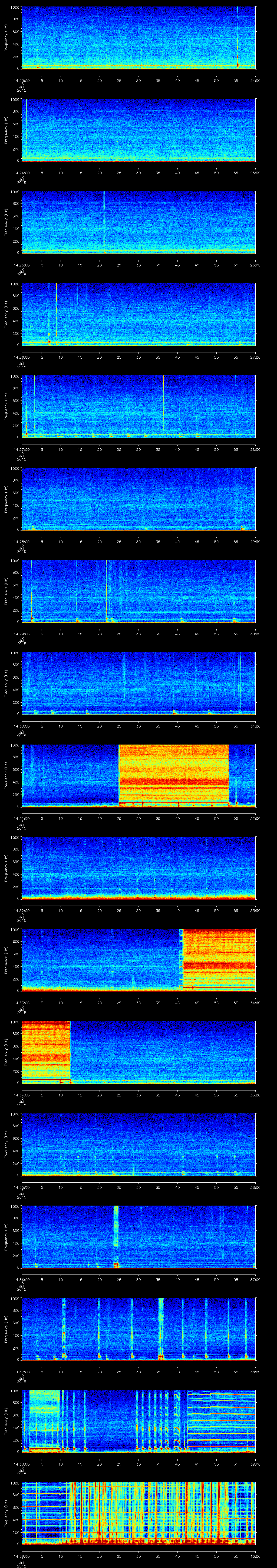The width and height of the screenshot is (277, 1568).
Task: Click the broadband burst near 24s in 14:36 spectrogram
Action: coord(116,1236)
